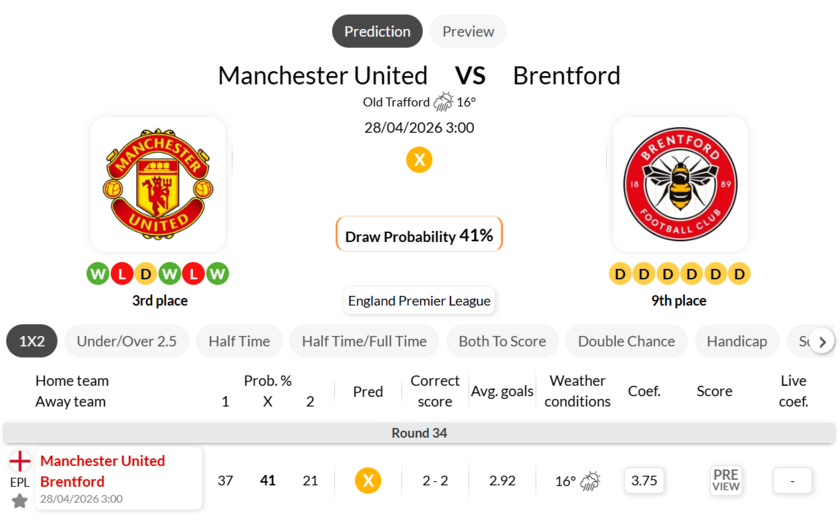Viewport: 840px width, 531px height.
Task: Click the England flag icon in match row
Action: 20,461
